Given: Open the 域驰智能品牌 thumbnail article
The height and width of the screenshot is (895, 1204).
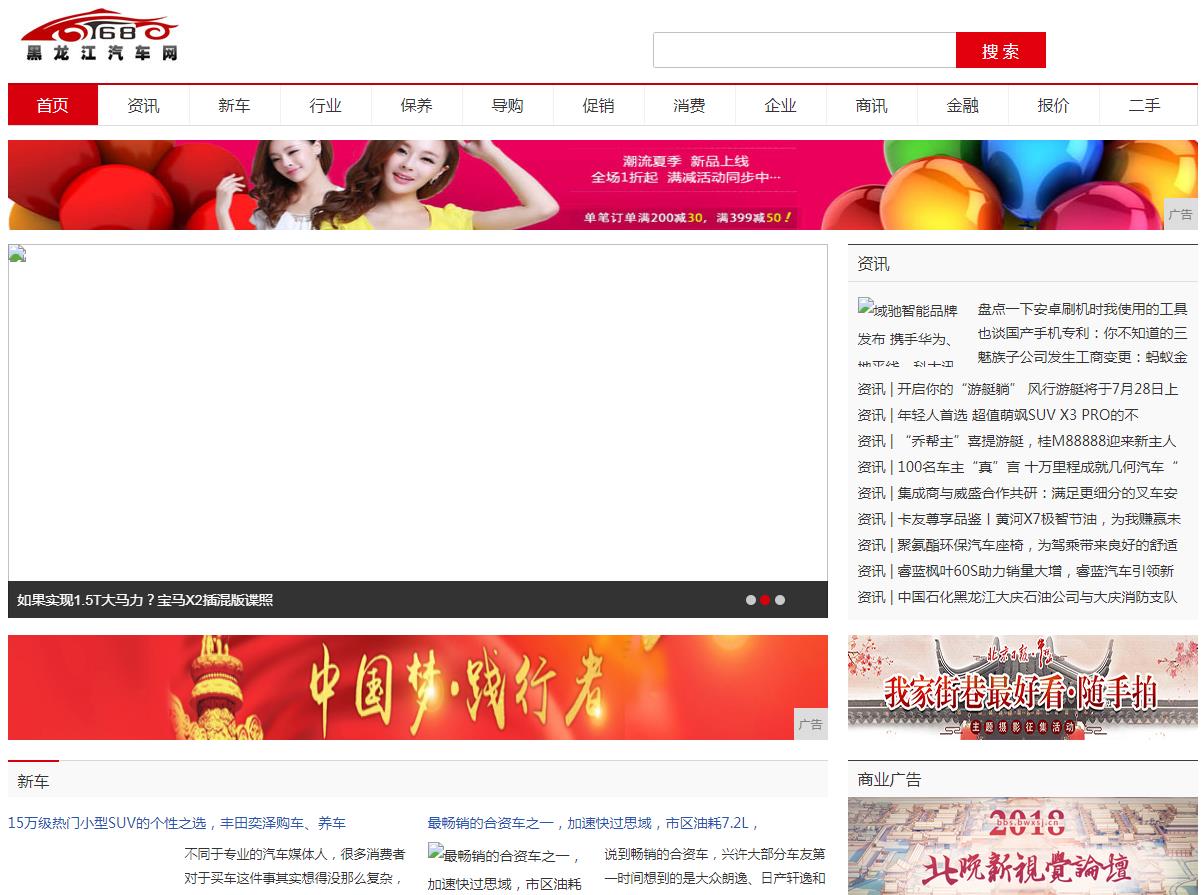Looking at the screenshot, I should [908, 331].
